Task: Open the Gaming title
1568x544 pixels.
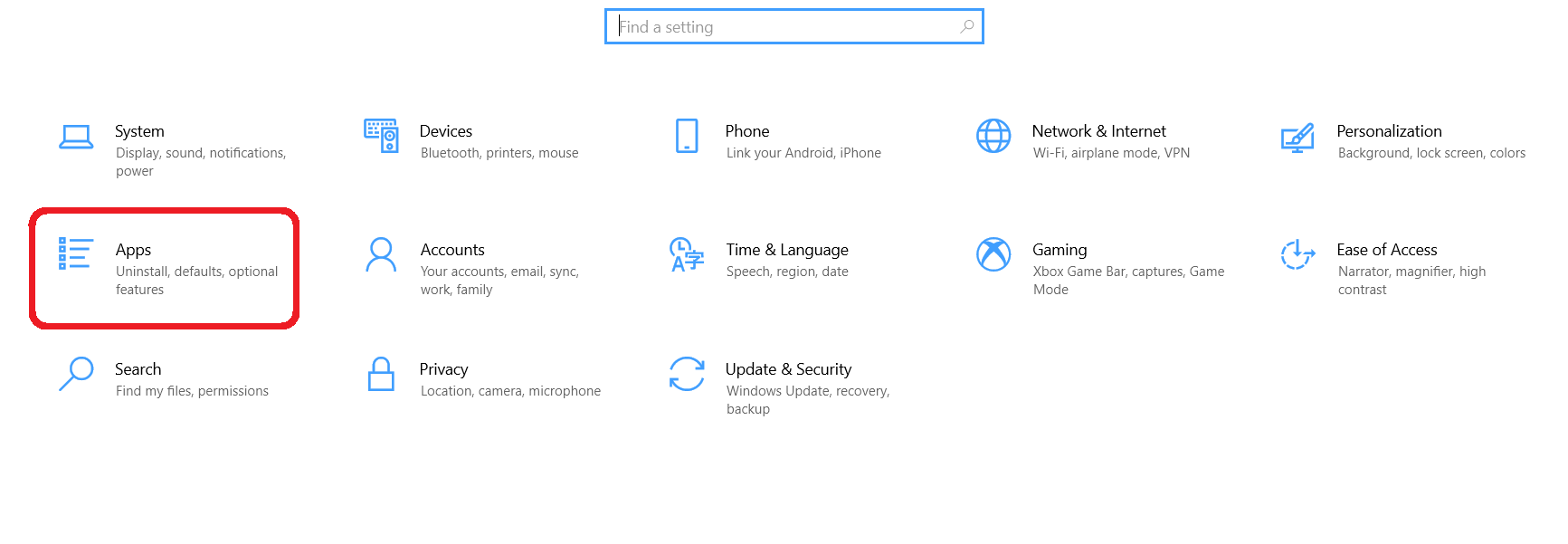Action: [1060, 251]
